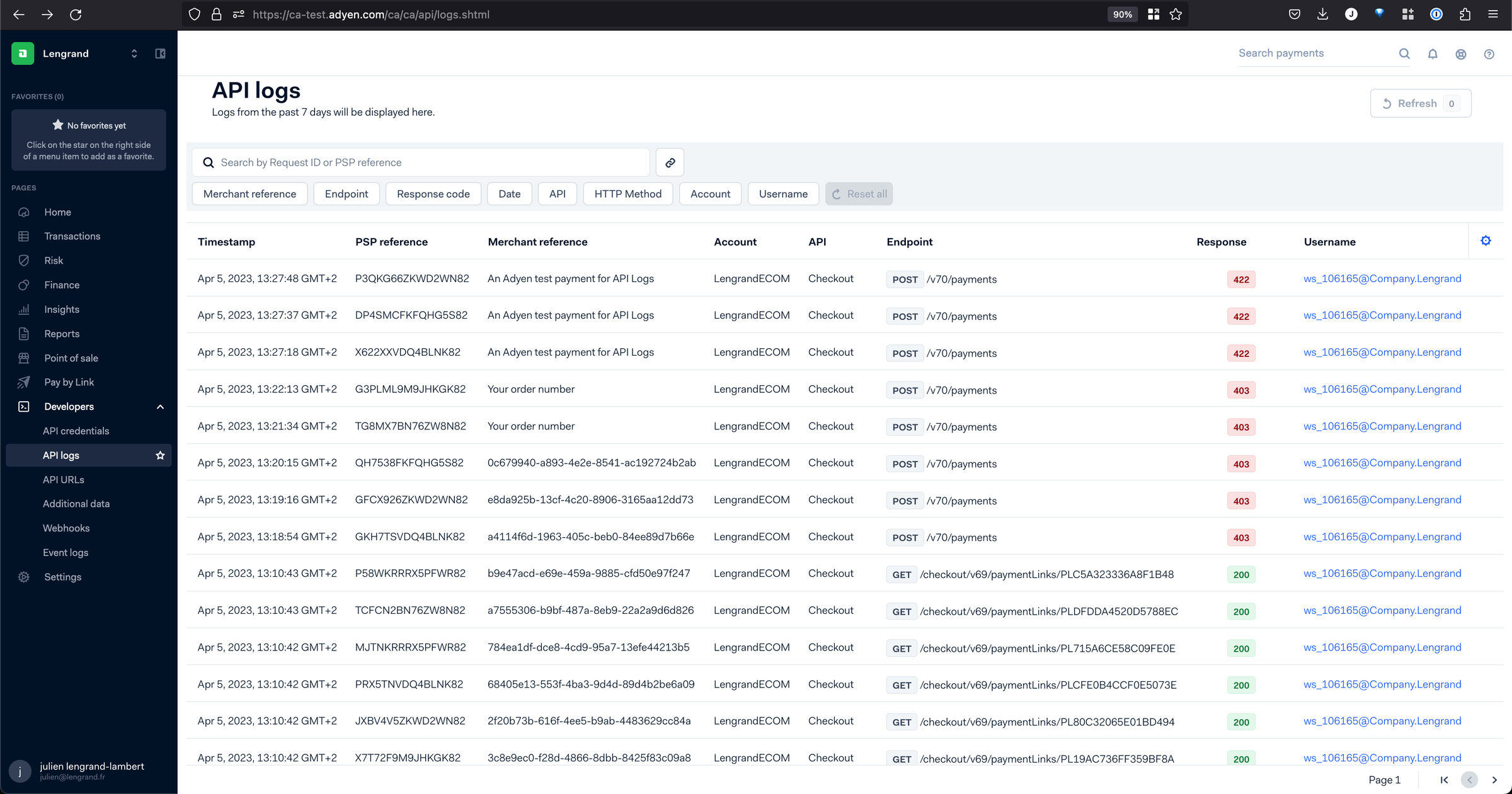Screen dimensions: 1512x794
Task: Click the Developers section collapse arrow
Action: coord(159,406)
